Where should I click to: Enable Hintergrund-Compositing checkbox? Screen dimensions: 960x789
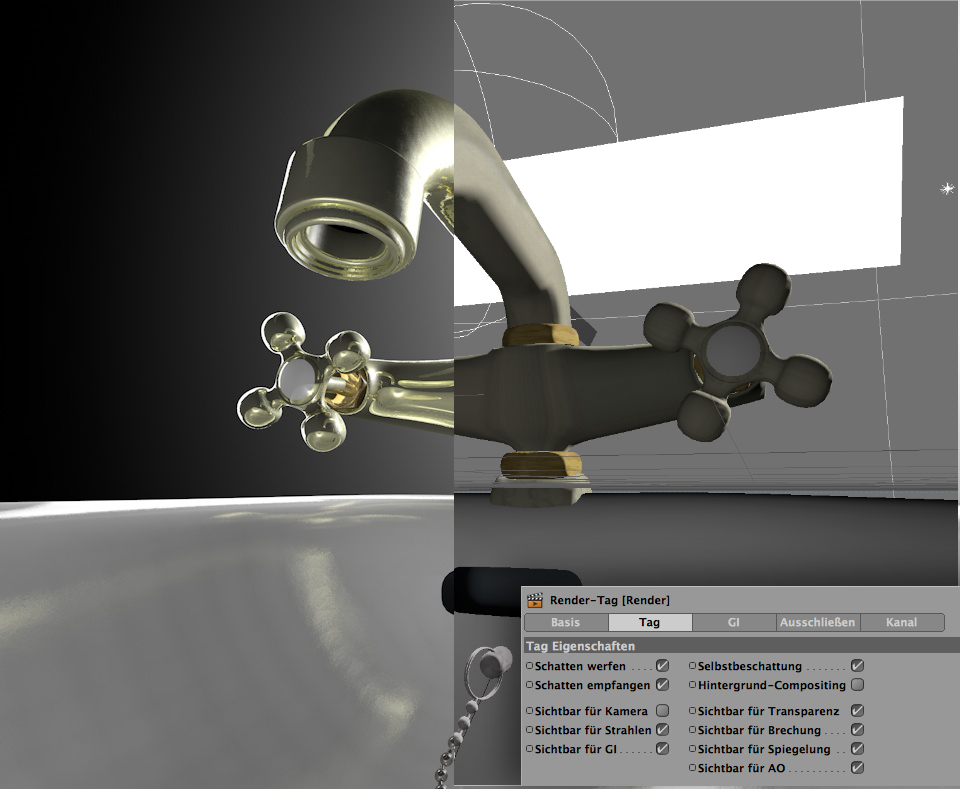(x=858, y=685)
